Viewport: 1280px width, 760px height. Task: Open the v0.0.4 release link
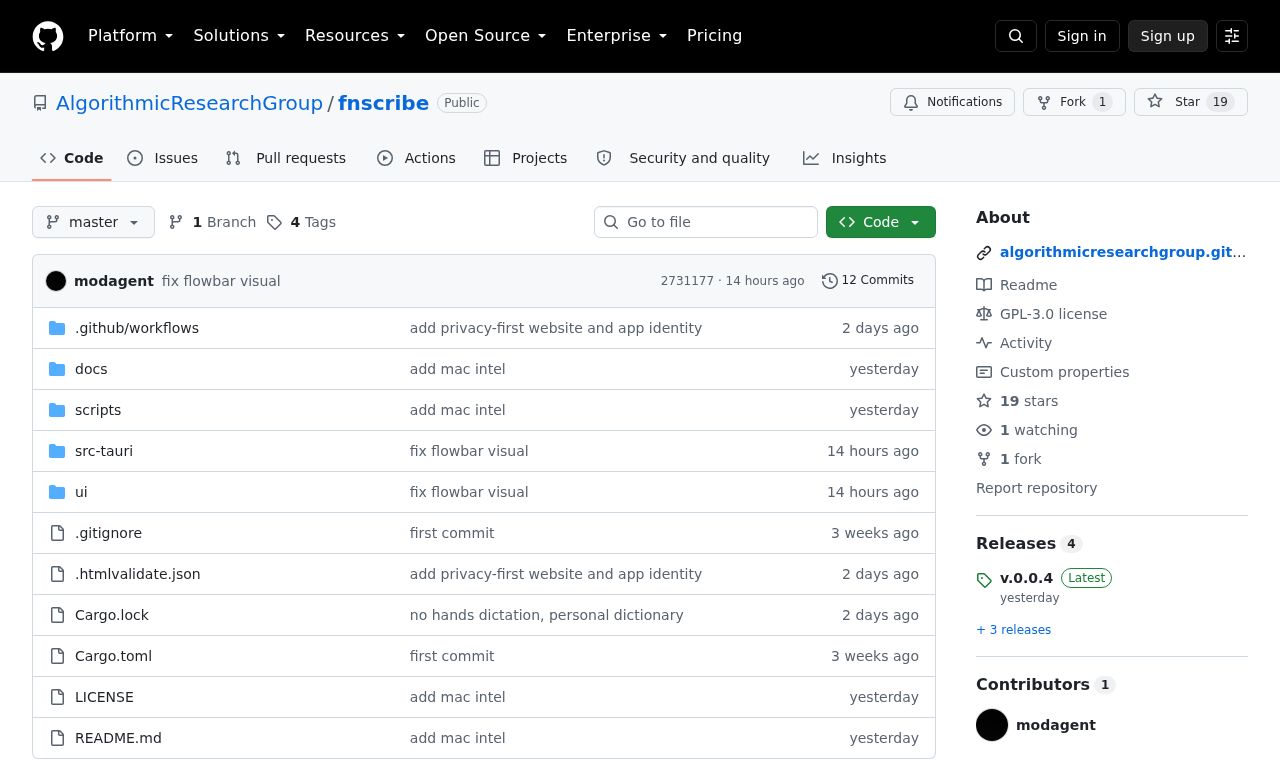[1026, 578]
